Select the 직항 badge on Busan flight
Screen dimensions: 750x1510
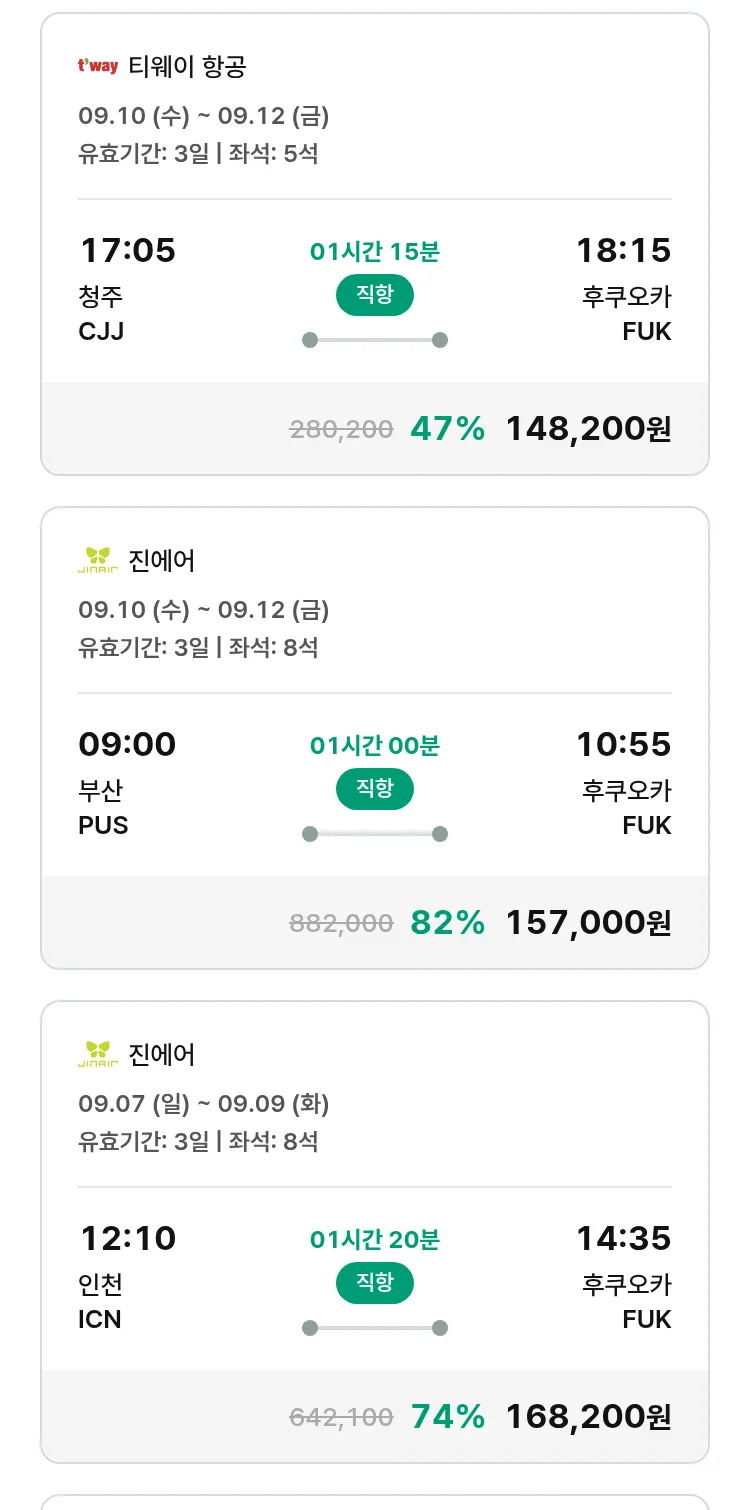(x=374, y=789)
